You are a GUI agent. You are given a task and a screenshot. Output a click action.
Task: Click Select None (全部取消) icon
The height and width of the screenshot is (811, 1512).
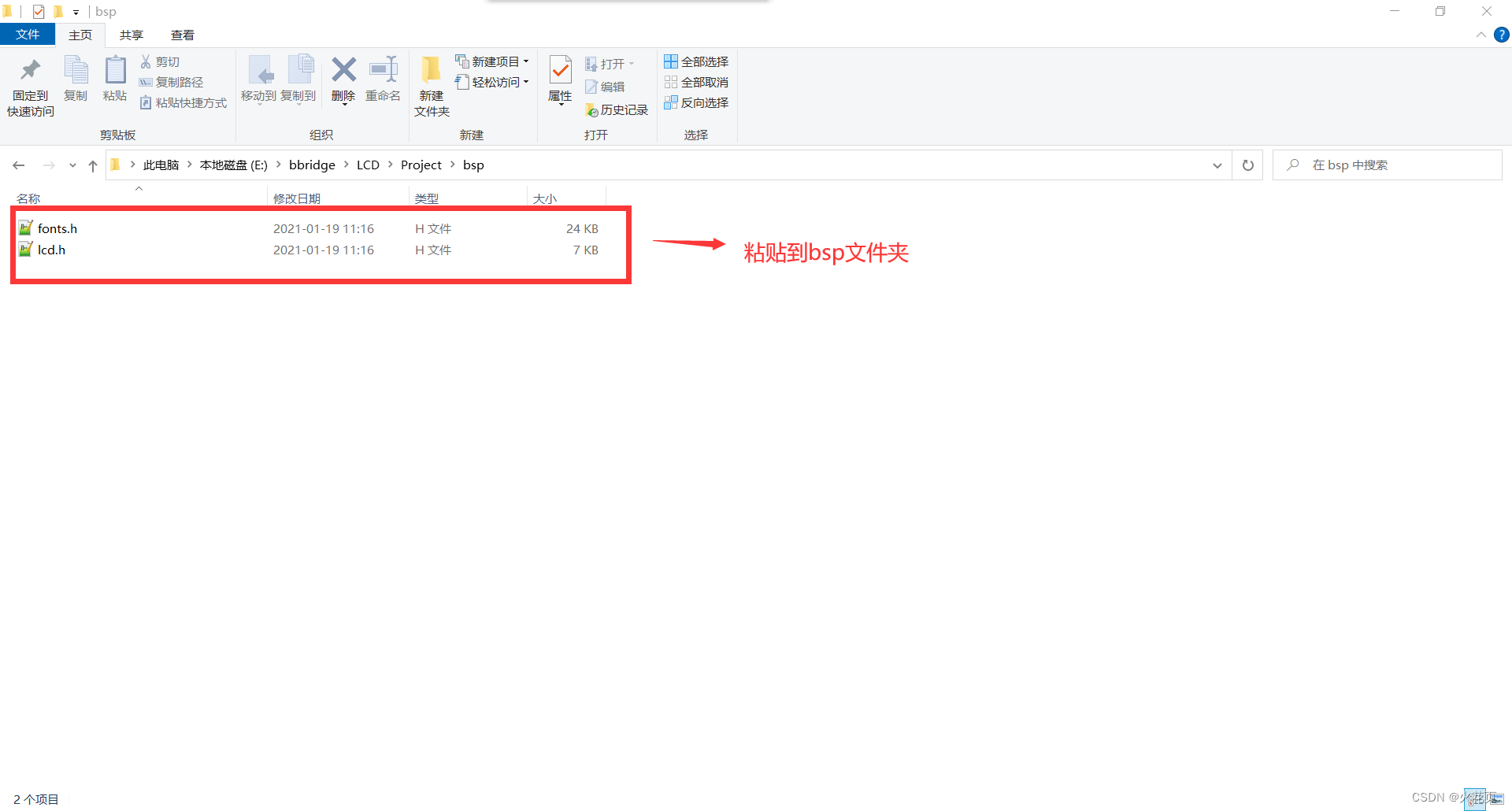pyautogui.click(x=671, y=82)
